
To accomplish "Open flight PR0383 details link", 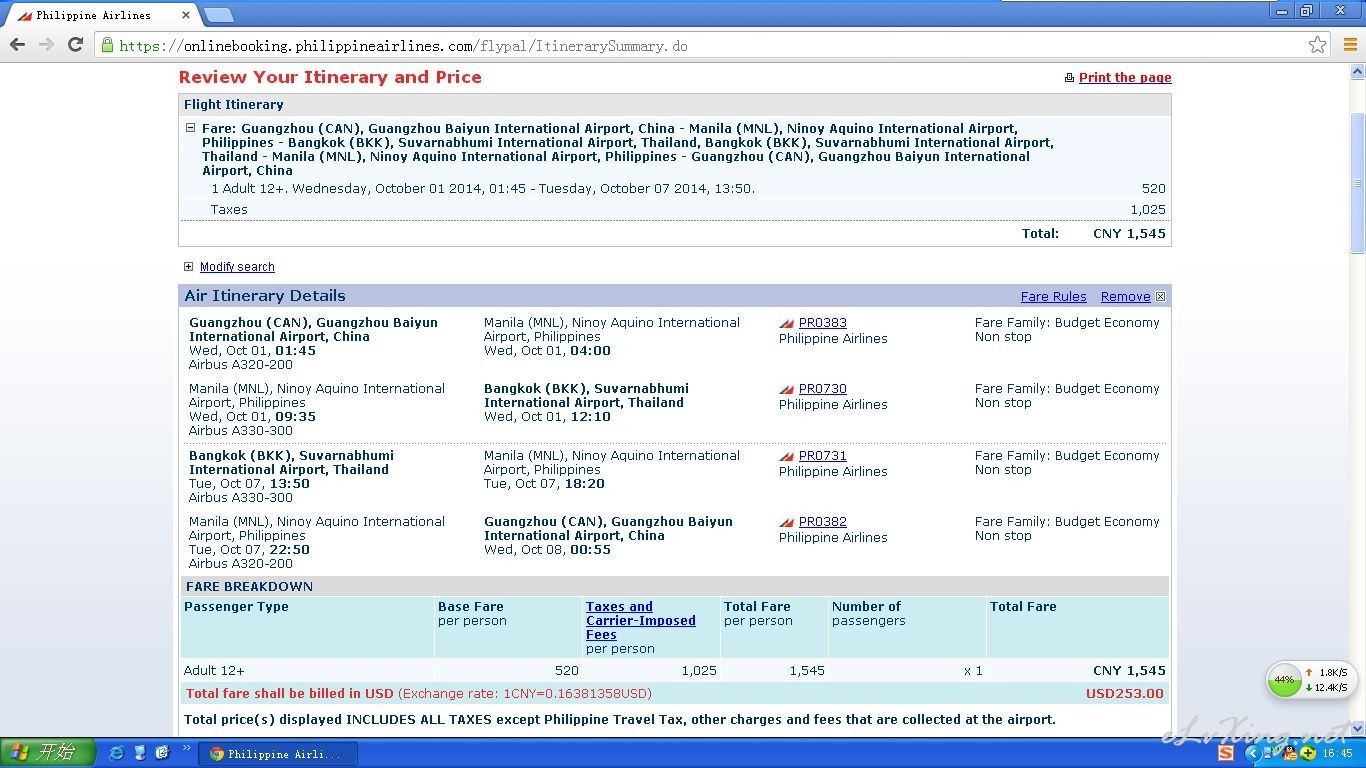I will [x=822, y=323].
